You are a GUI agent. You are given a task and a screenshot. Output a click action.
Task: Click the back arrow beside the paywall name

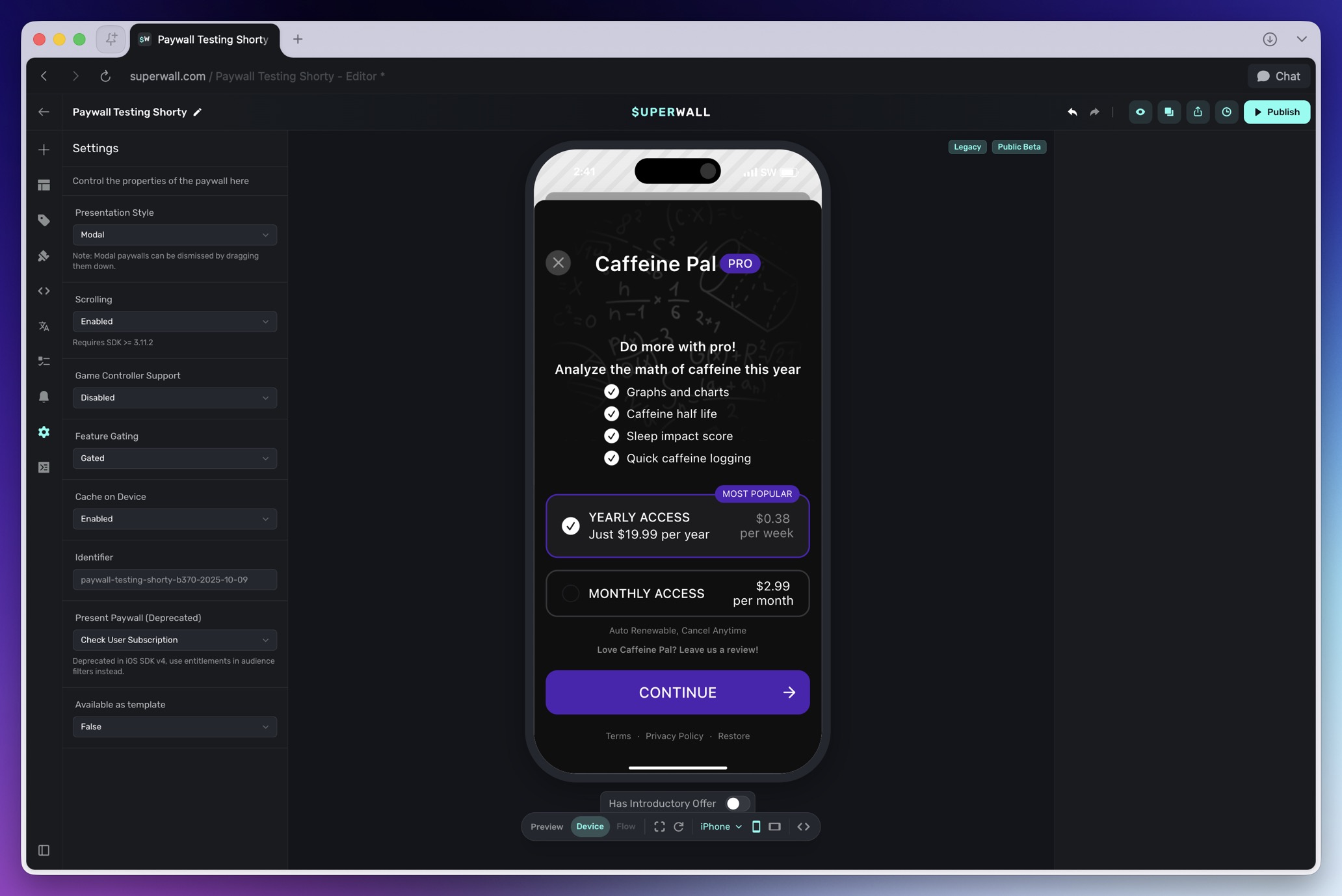44,112
